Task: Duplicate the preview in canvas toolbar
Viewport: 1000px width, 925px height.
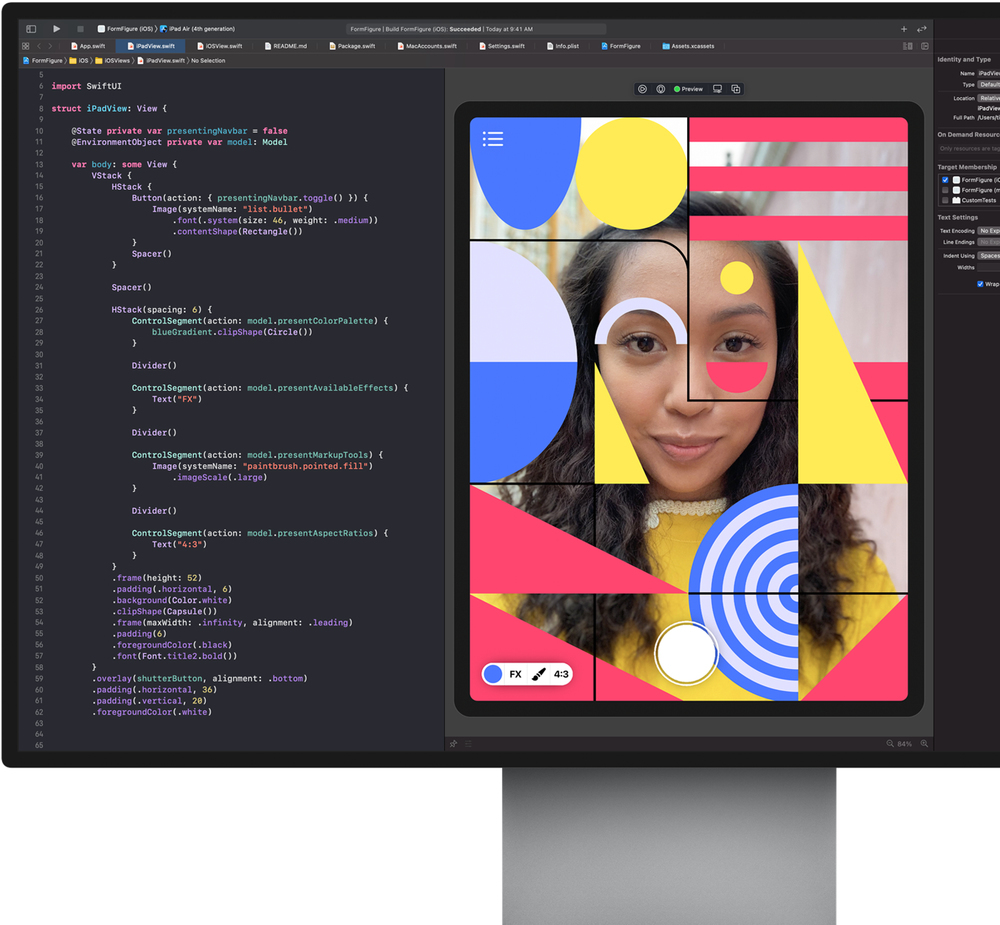Action: [x=735, y=89]
